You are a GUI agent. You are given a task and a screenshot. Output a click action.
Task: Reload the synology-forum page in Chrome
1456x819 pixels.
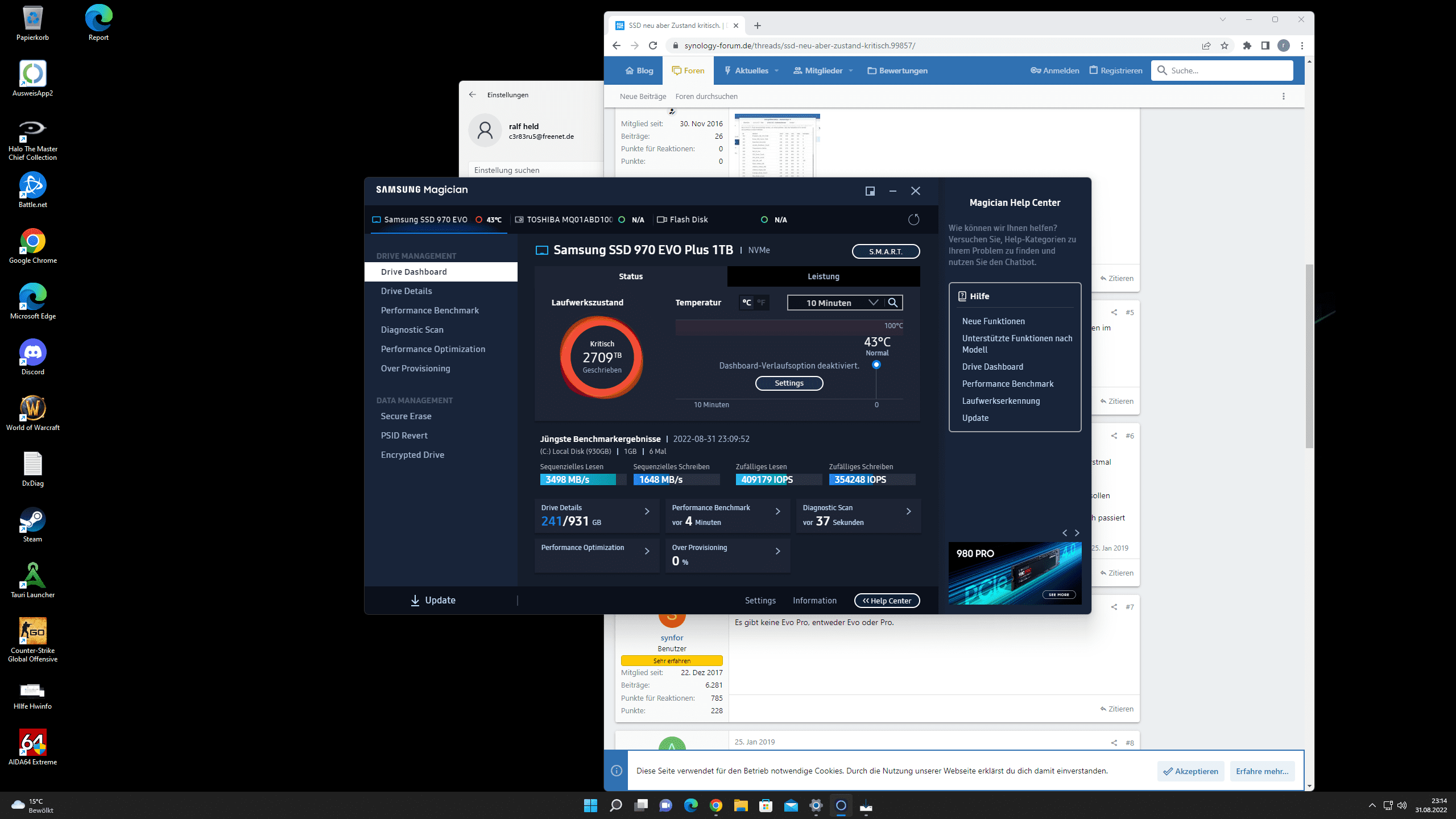point(653,45)
